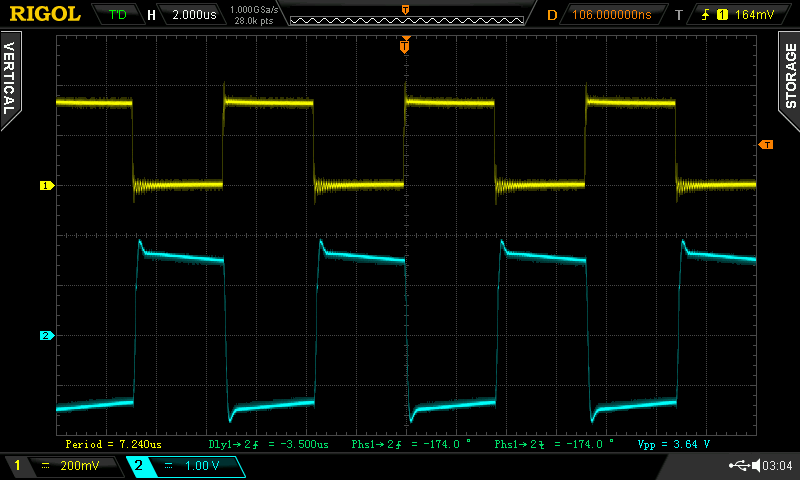The width and height of the screenshot is (800, 480).
Task: Click the 1.000GSa/s sample rate readout
Action: [254, 10]
